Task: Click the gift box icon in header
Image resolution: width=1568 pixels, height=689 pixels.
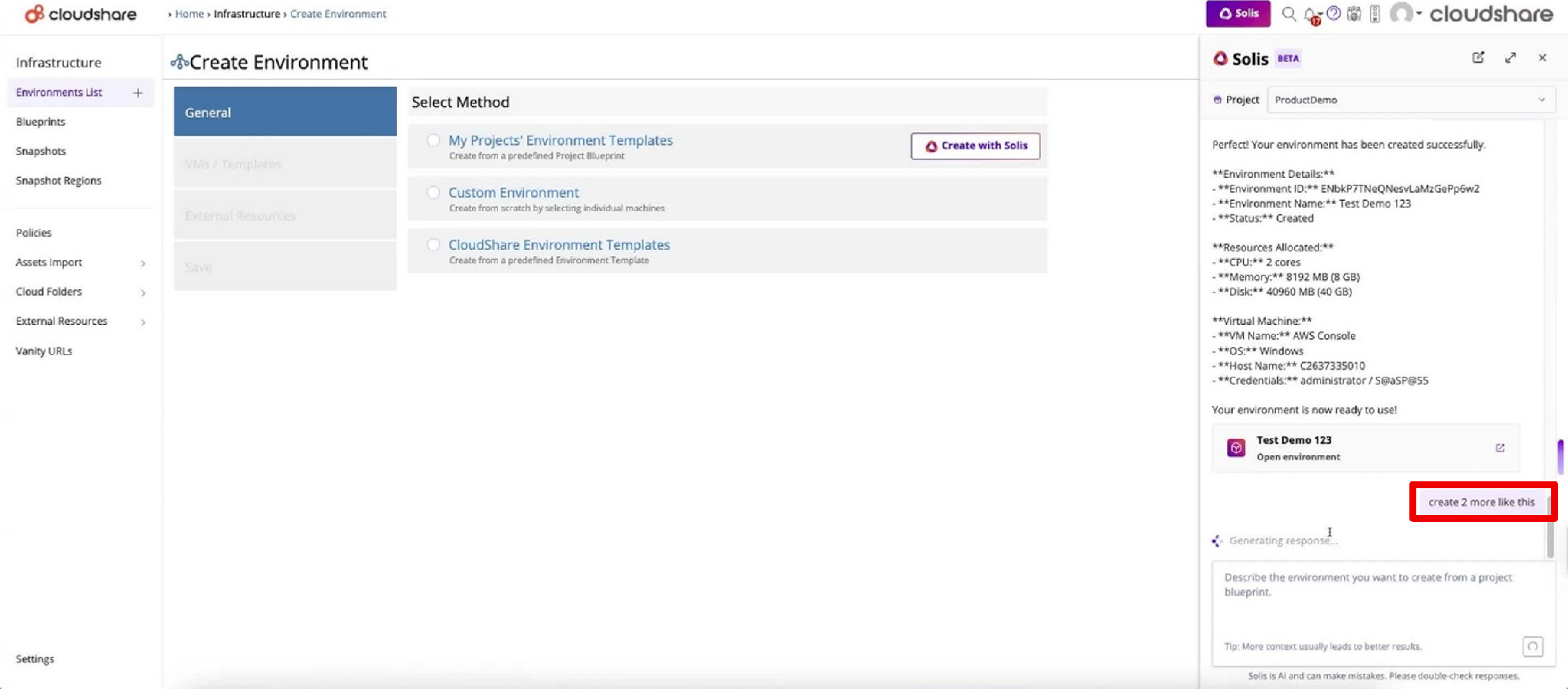Action: click(1354, 14)
